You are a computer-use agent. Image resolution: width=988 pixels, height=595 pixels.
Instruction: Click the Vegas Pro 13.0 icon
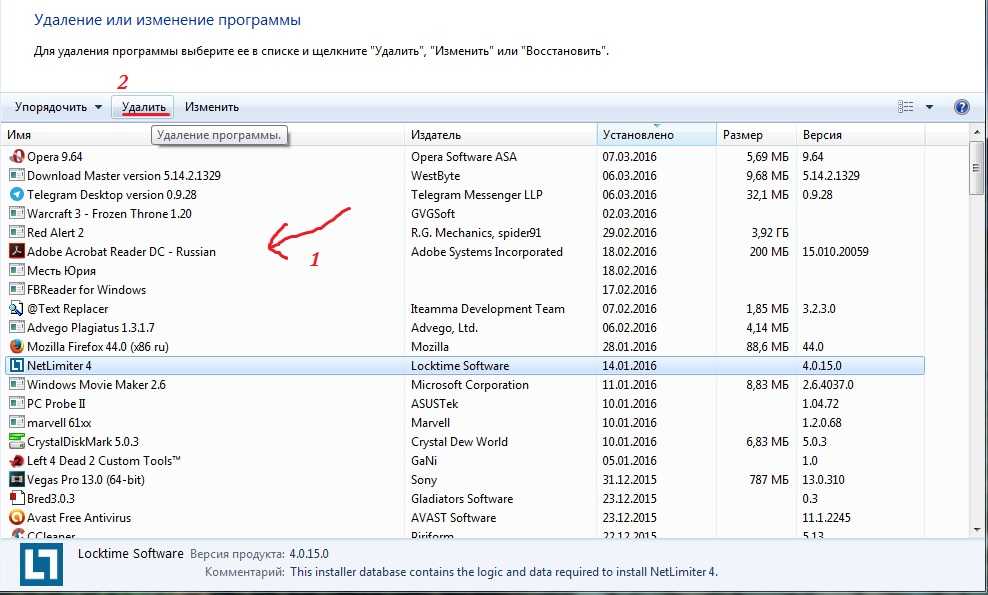click(x=16, y=479)
